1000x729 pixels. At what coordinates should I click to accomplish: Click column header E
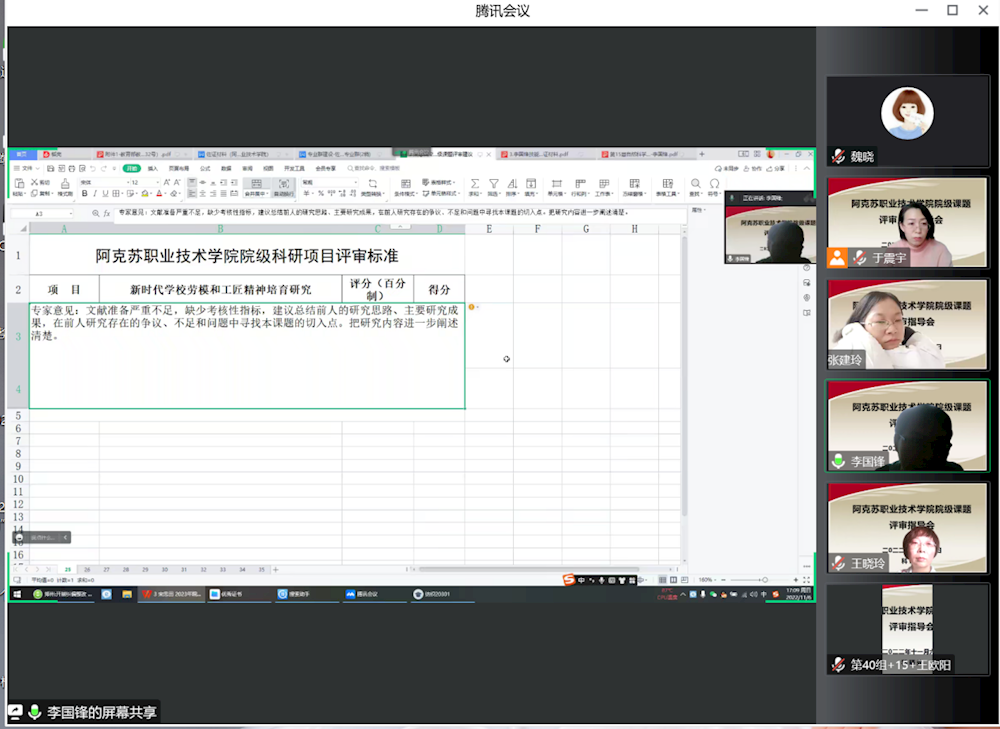point(489,229)
